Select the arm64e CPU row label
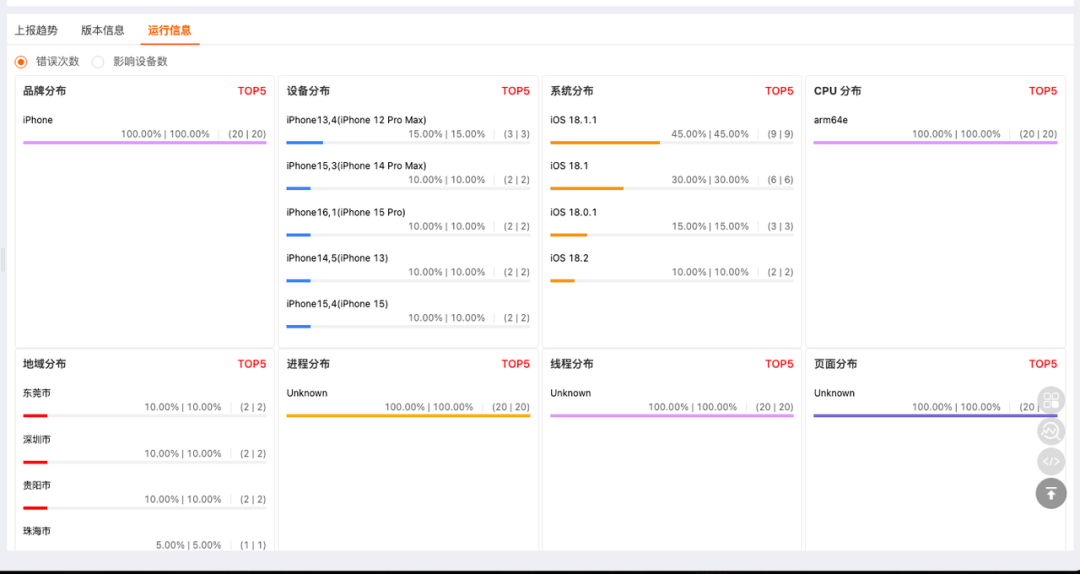1080x574 pixels. click(x=831, y=120)
